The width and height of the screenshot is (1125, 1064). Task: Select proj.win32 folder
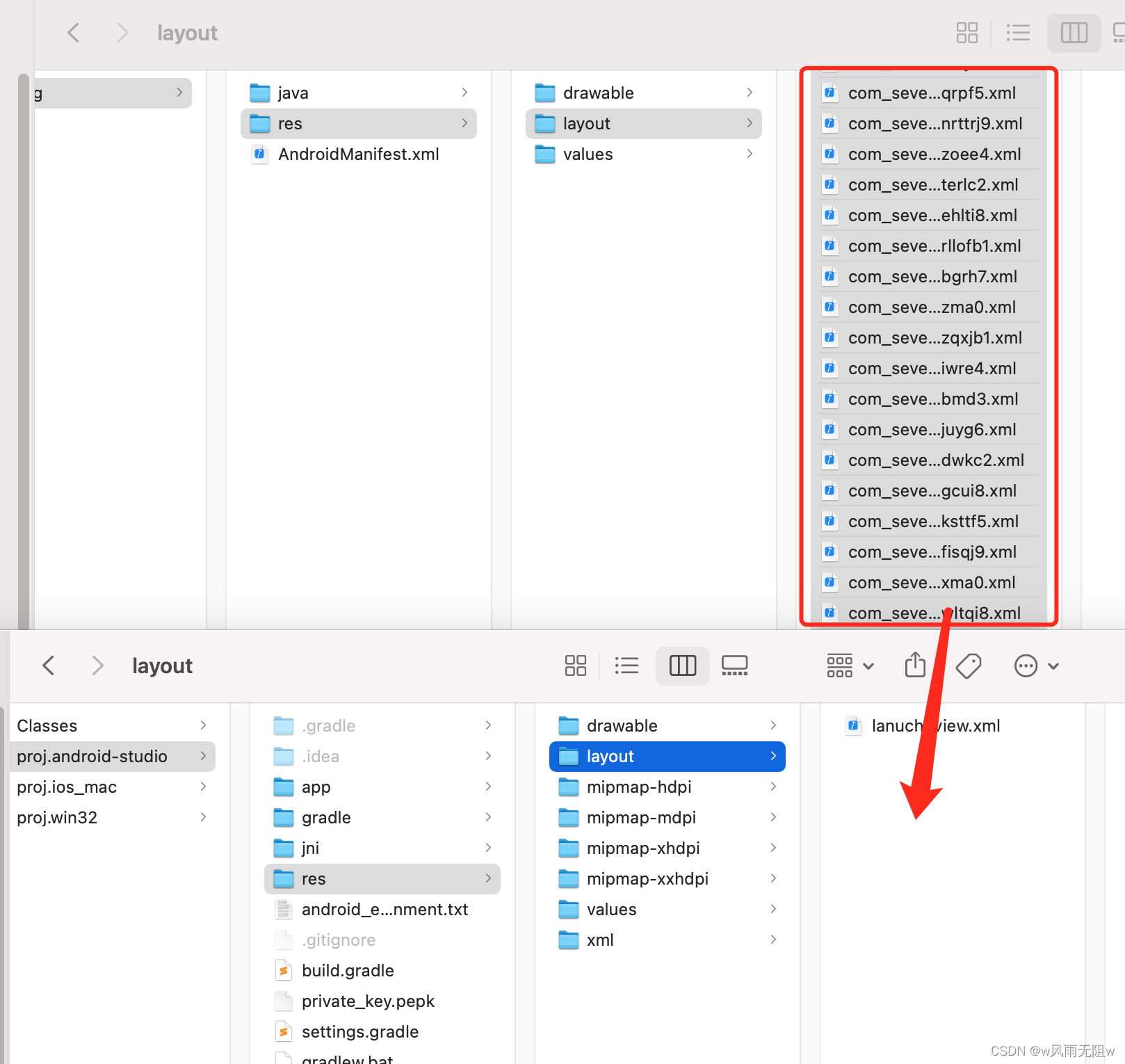point(113,817)
